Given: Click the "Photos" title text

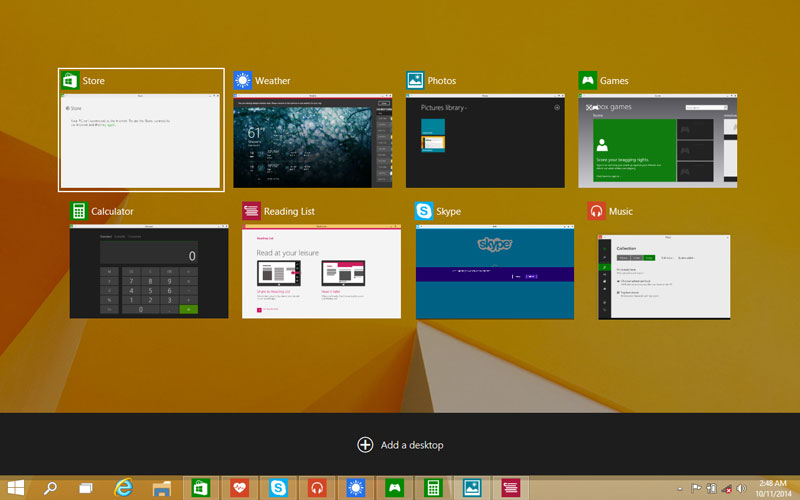Looking at the screenshot, I should click(442, 81).
